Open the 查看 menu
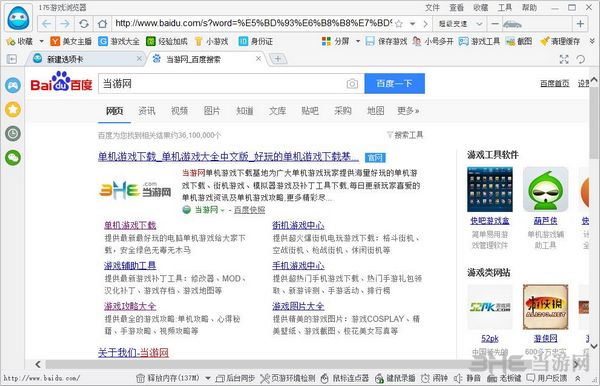Screen dimensions: 600x386 [x=457, y=7]
